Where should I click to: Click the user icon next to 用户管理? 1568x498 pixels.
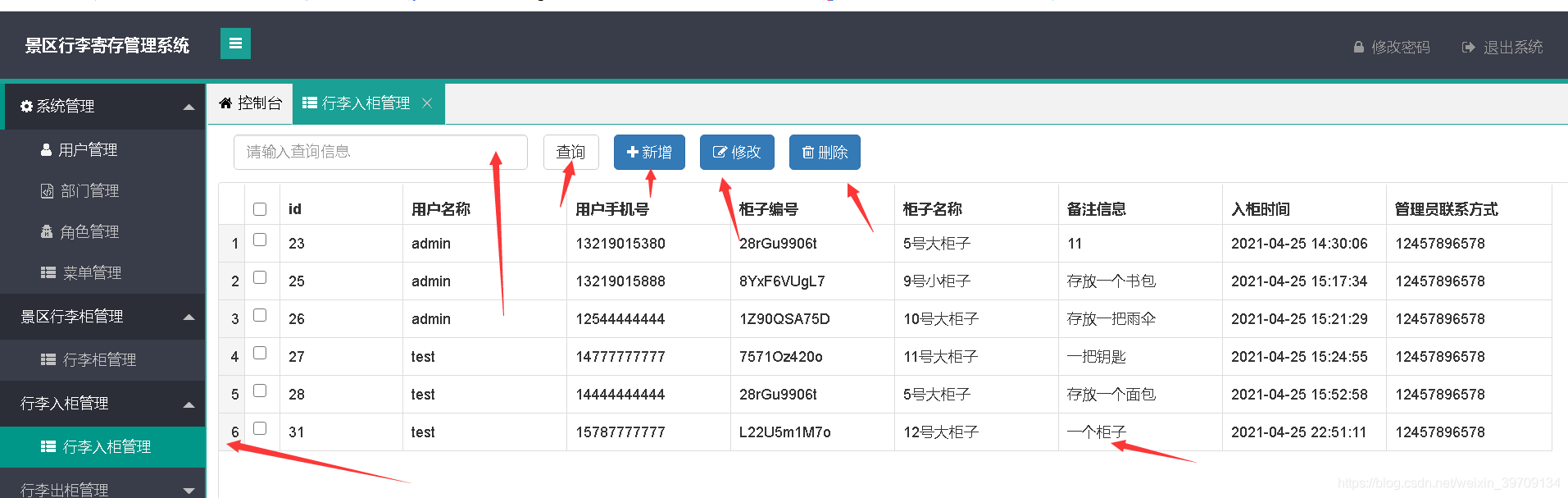[x=47, y=150]
